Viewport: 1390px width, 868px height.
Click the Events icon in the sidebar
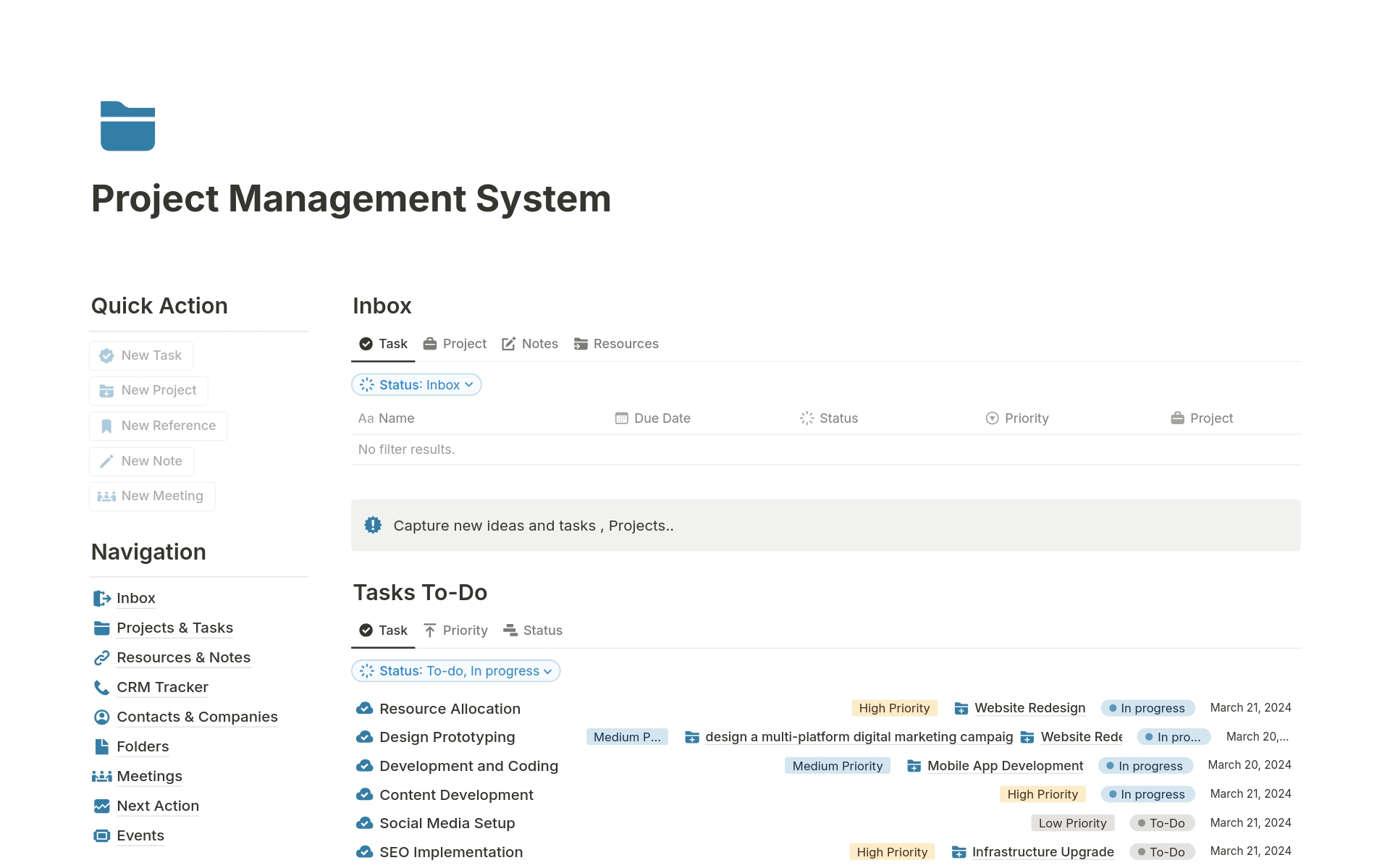(101, 835)
